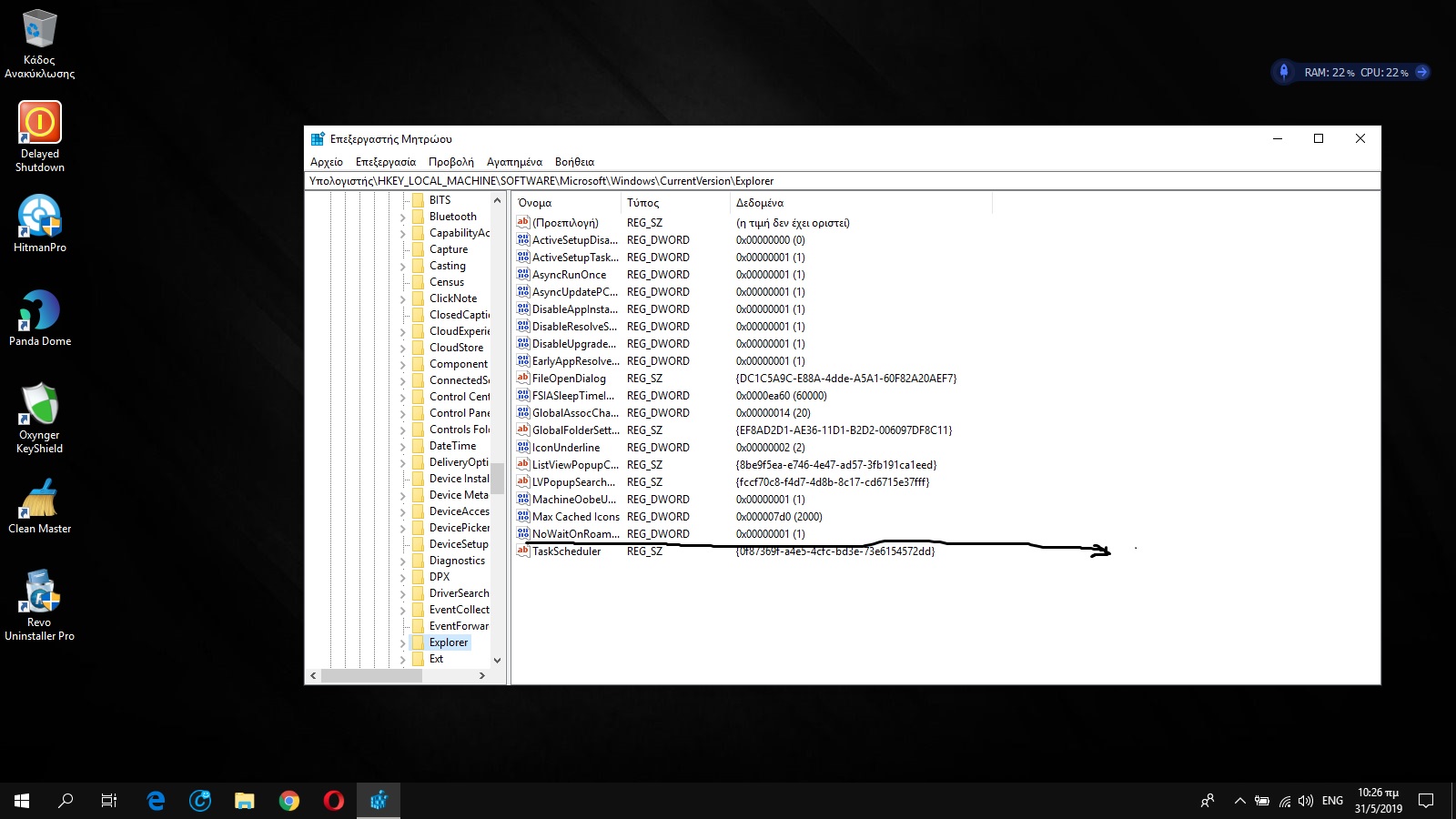Expand the DPX registry key
Viewport: 1456px width, 819px height.
[x=403, y=578]
